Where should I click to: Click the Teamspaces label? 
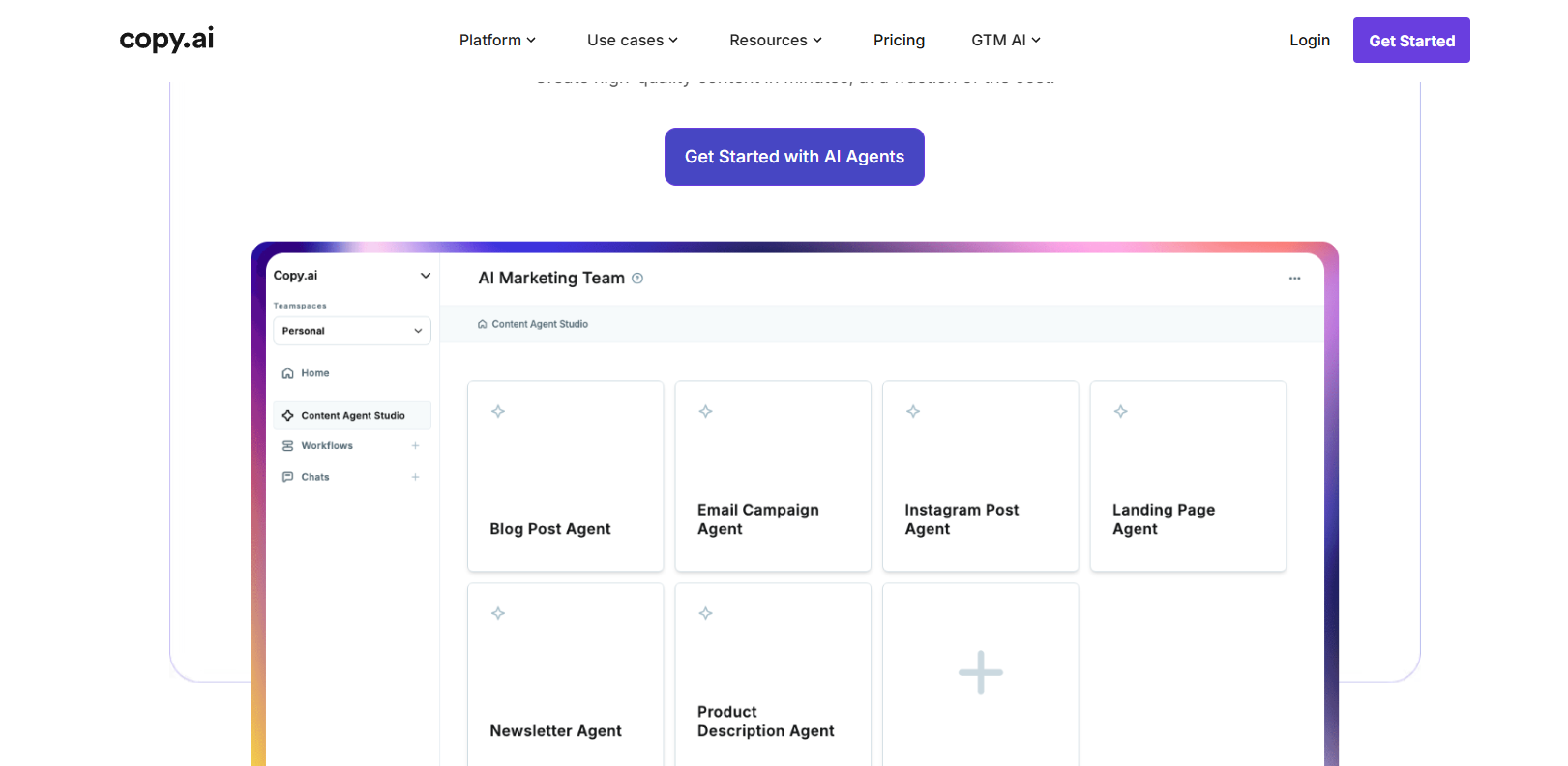[x=300, y=306]
